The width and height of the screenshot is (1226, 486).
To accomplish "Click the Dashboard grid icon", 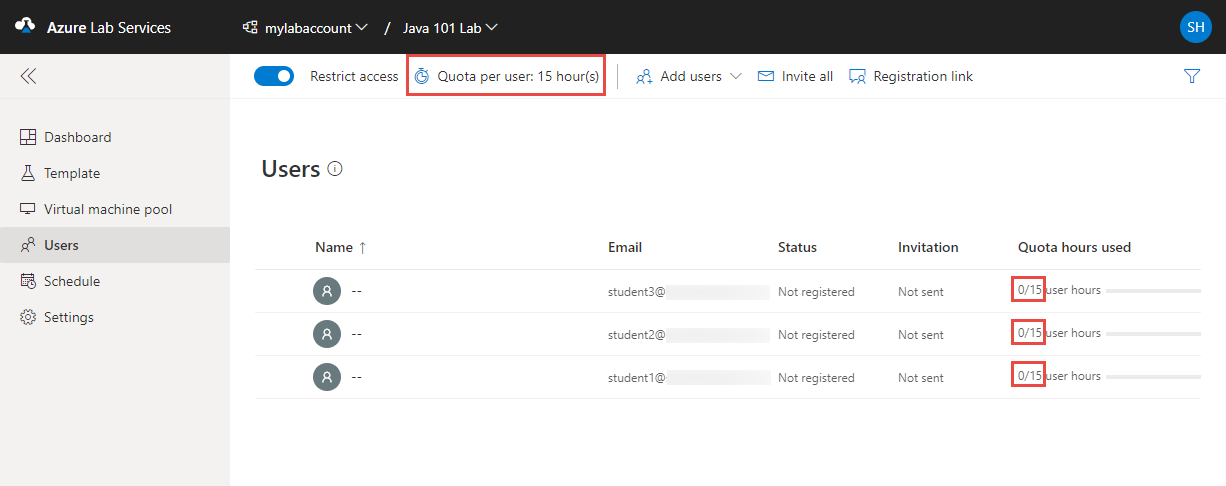I will point(28,137).
